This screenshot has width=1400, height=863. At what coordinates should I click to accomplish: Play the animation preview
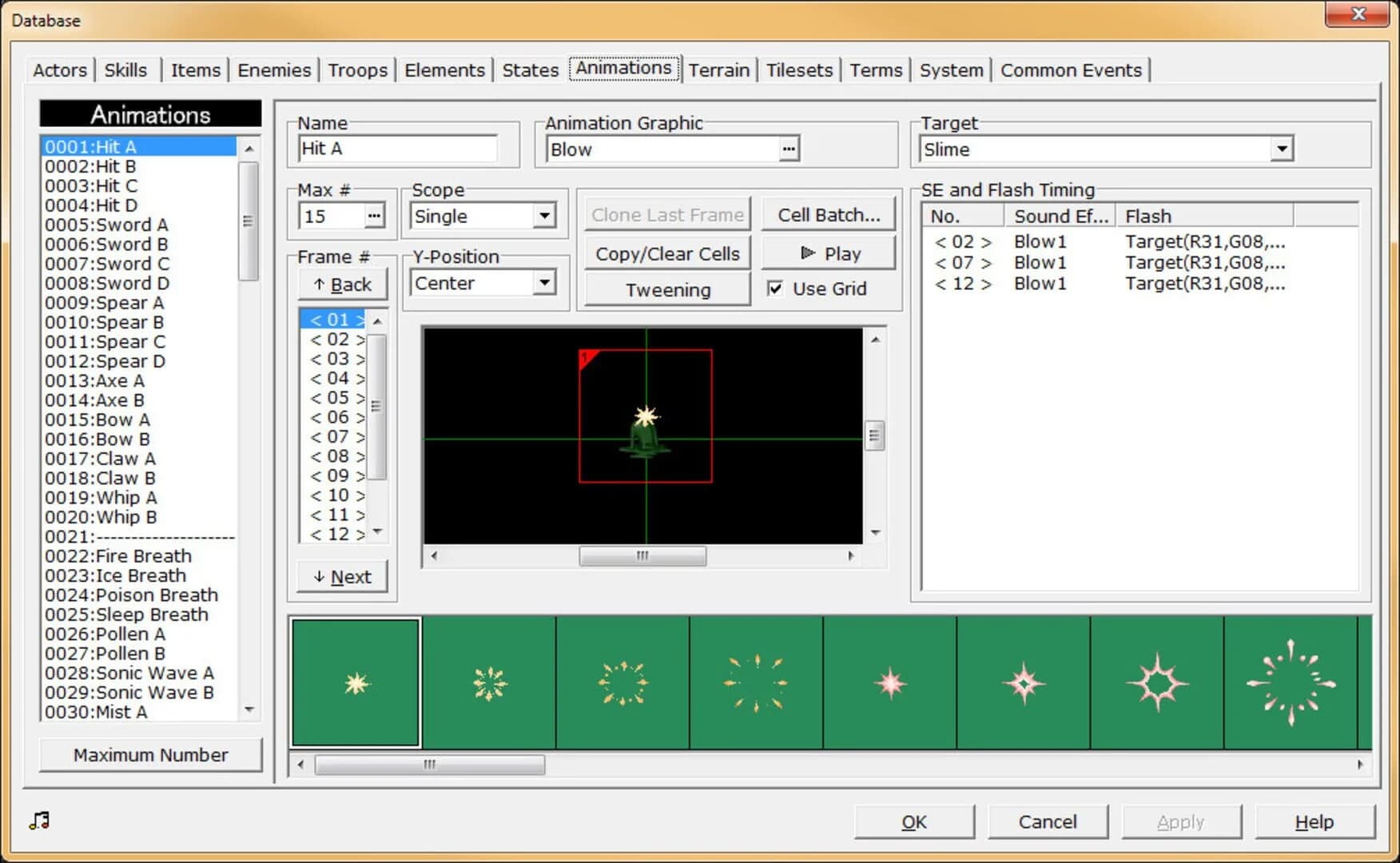[828, 253]
